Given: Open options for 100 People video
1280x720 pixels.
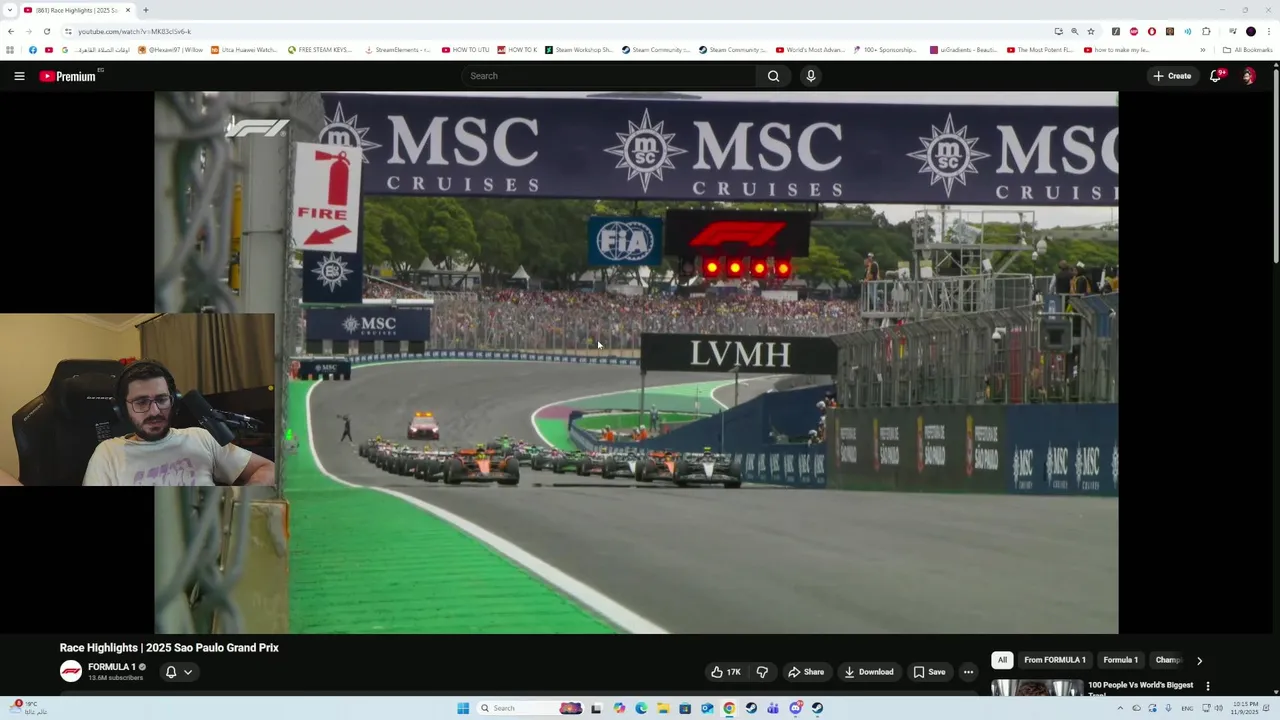Looking at the screenshot, I should [1208, 686].
